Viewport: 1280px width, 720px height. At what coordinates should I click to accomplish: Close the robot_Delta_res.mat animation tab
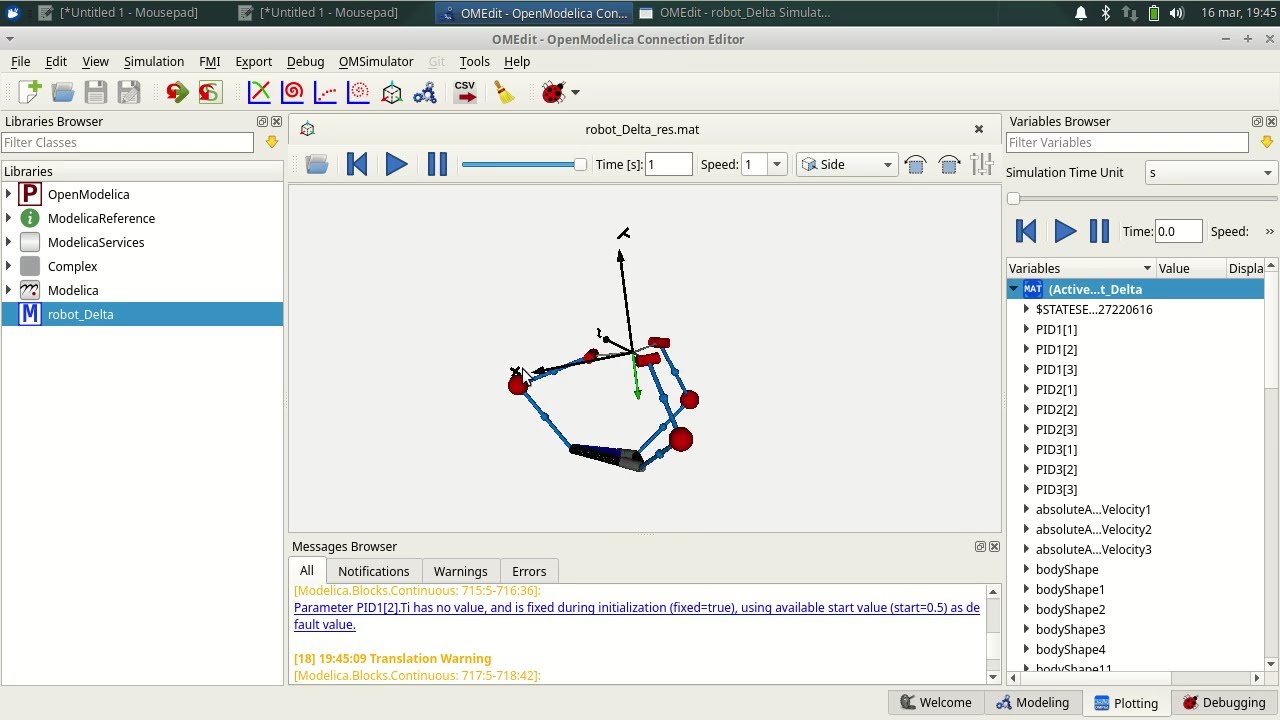point(979,129)
